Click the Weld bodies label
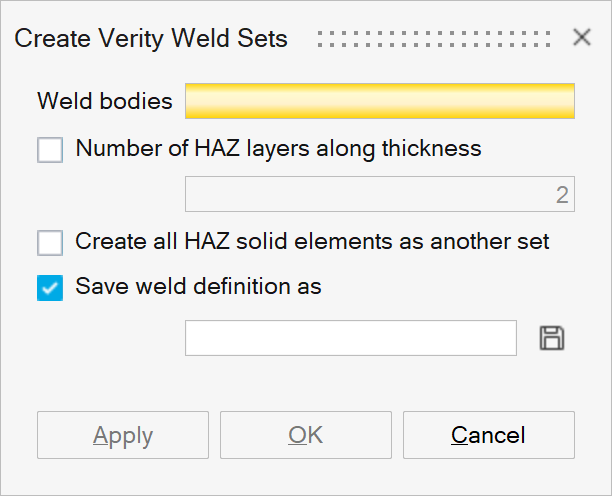Viewport: 612px width, 496px height. pos(104,101)
